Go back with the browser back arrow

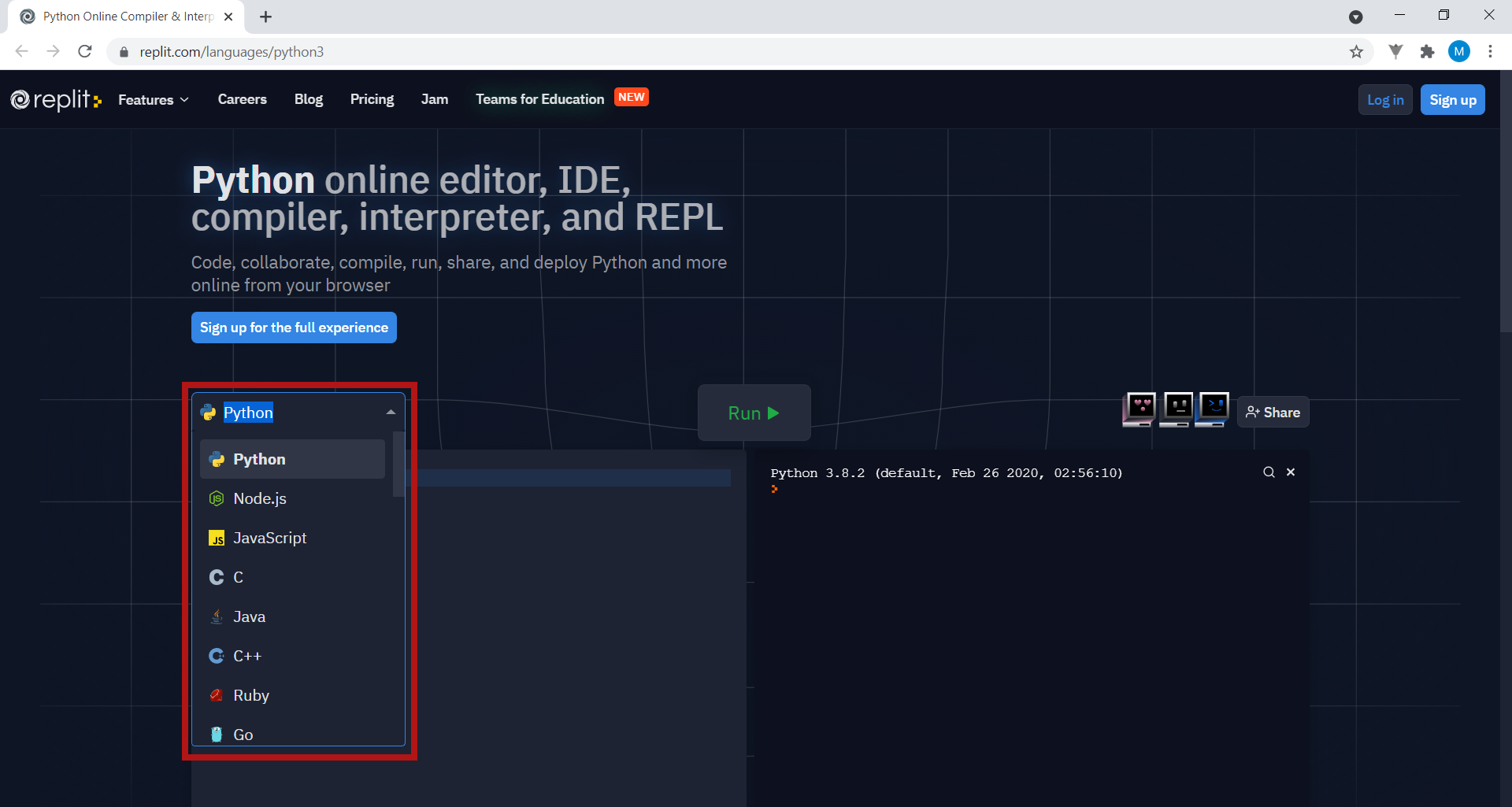coord(21,51)
